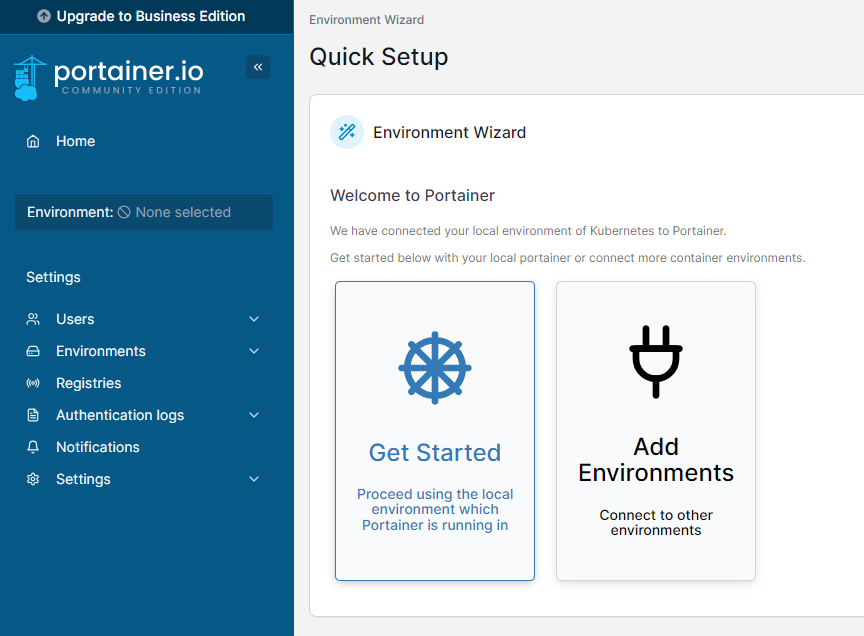Click the none-selected circle-slash icon
This screenshot has height=636, width=864.
click(x=125, y=212)
